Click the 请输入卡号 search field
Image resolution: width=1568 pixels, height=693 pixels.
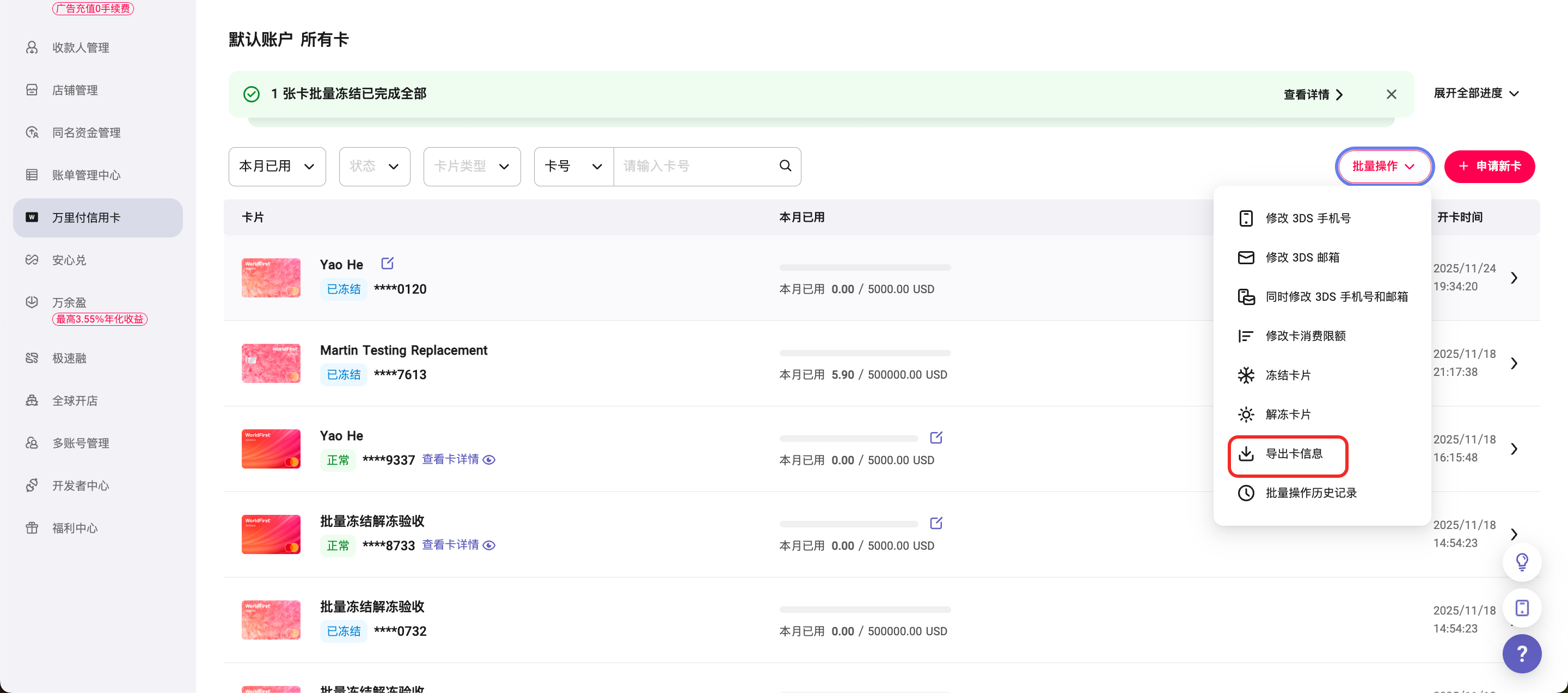tap(694, 166)
